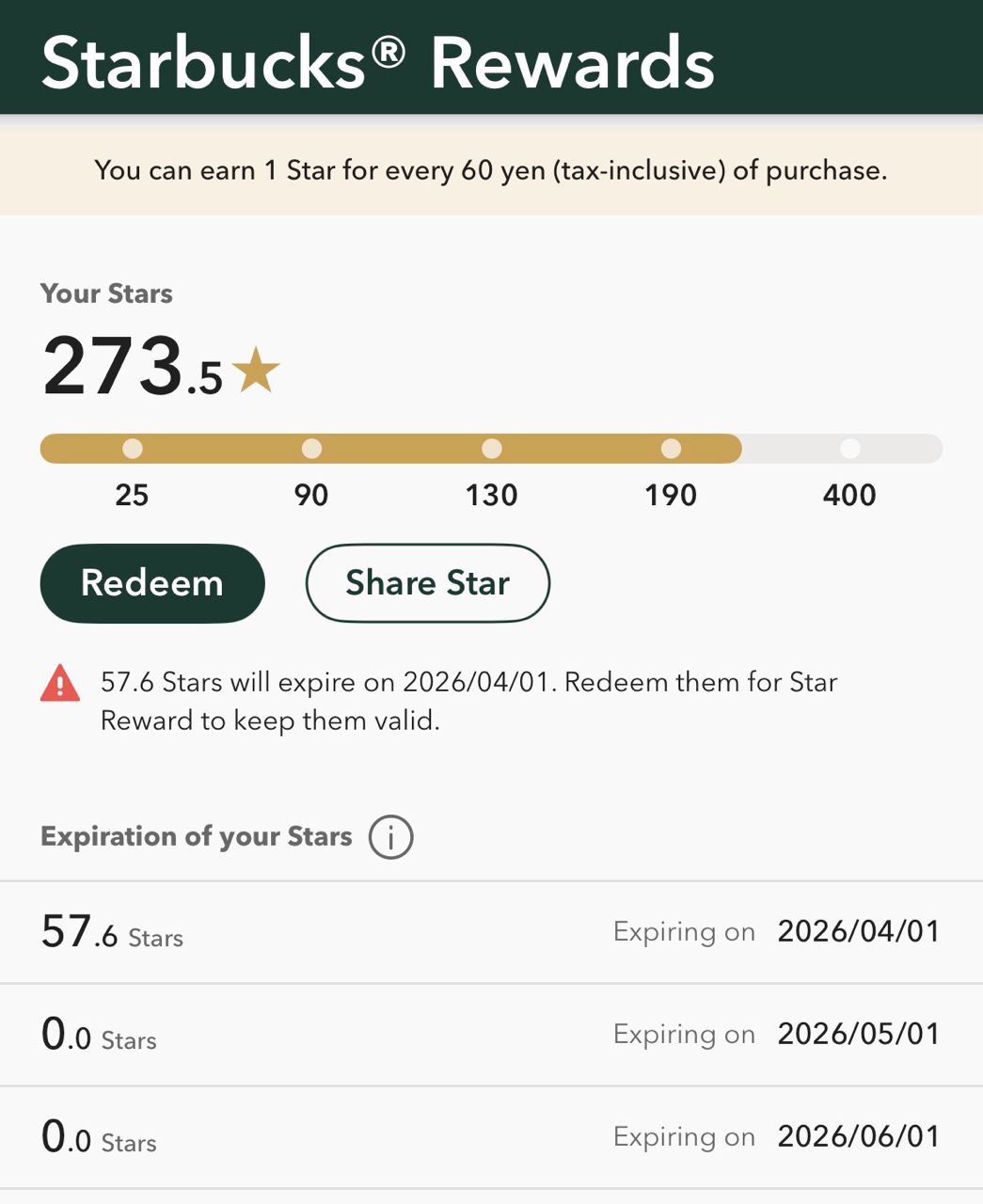This screenshot has height=1204, width=983.
Task: Select the 90 Stars milestone dot
Action: click(x=311, y=449)
